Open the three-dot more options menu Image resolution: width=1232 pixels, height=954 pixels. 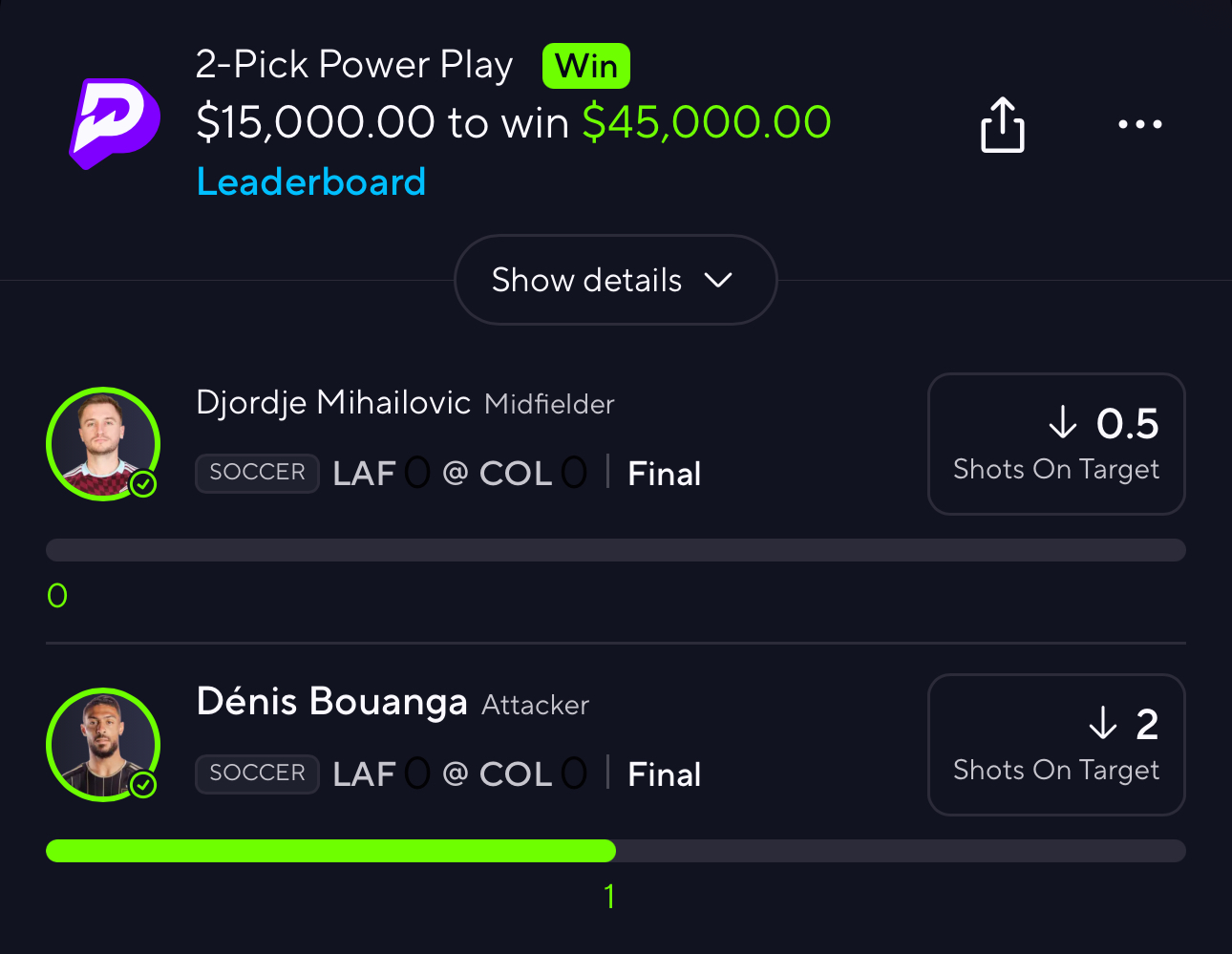[1139, 124]
